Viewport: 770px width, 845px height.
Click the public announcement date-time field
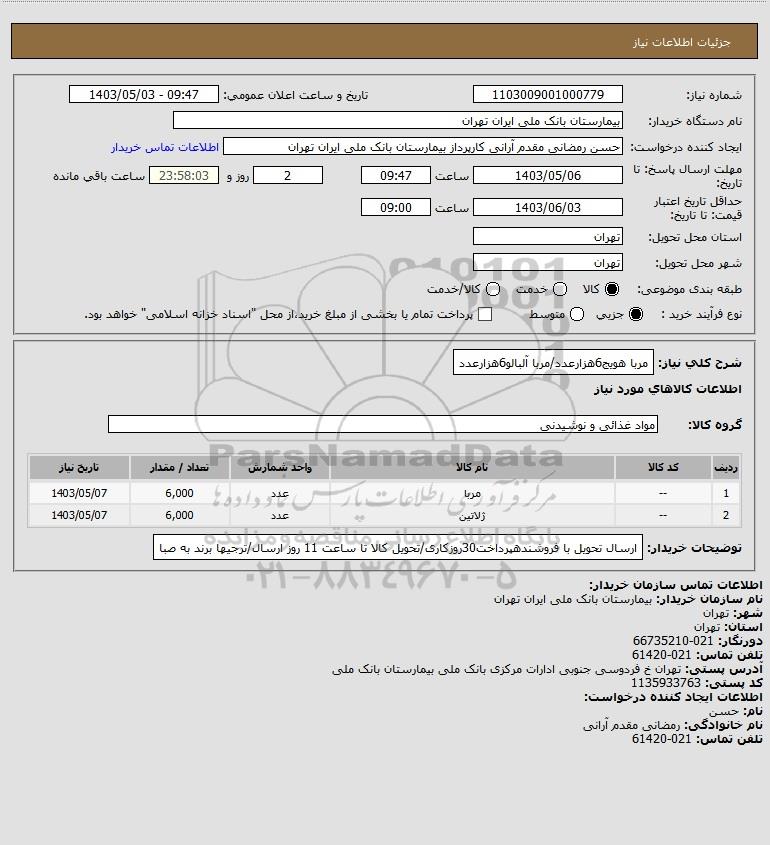pyautogui.click(x=144, y=94)
